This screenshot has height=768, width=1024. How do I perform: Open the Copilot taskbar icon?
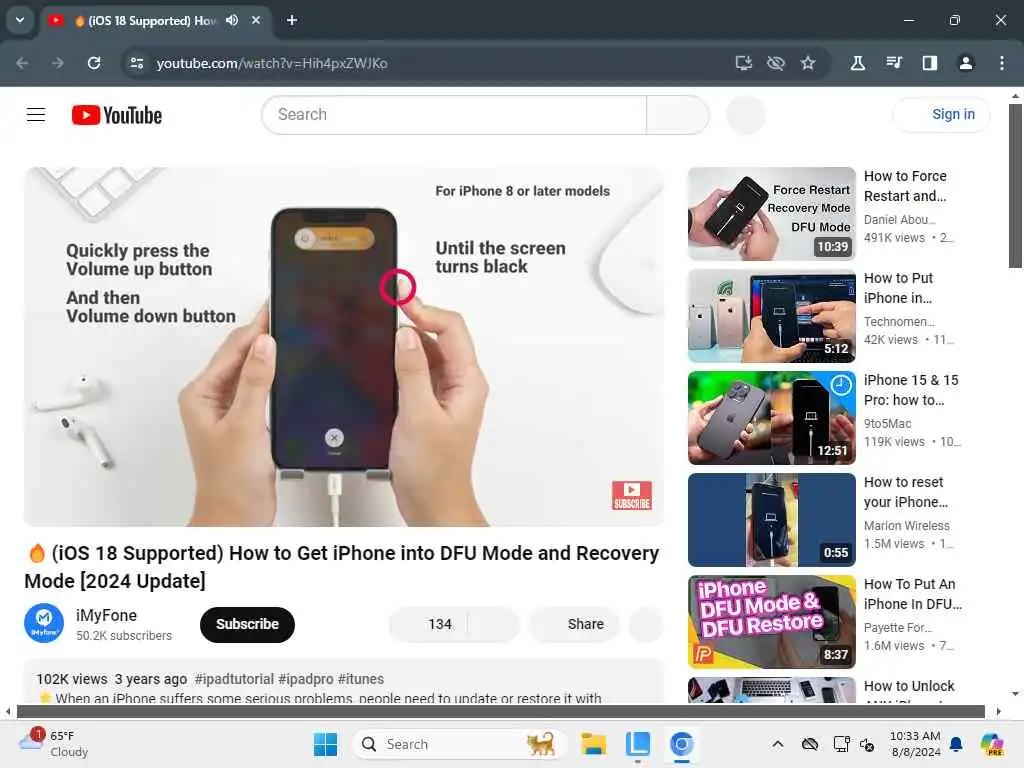click(991, 744)
